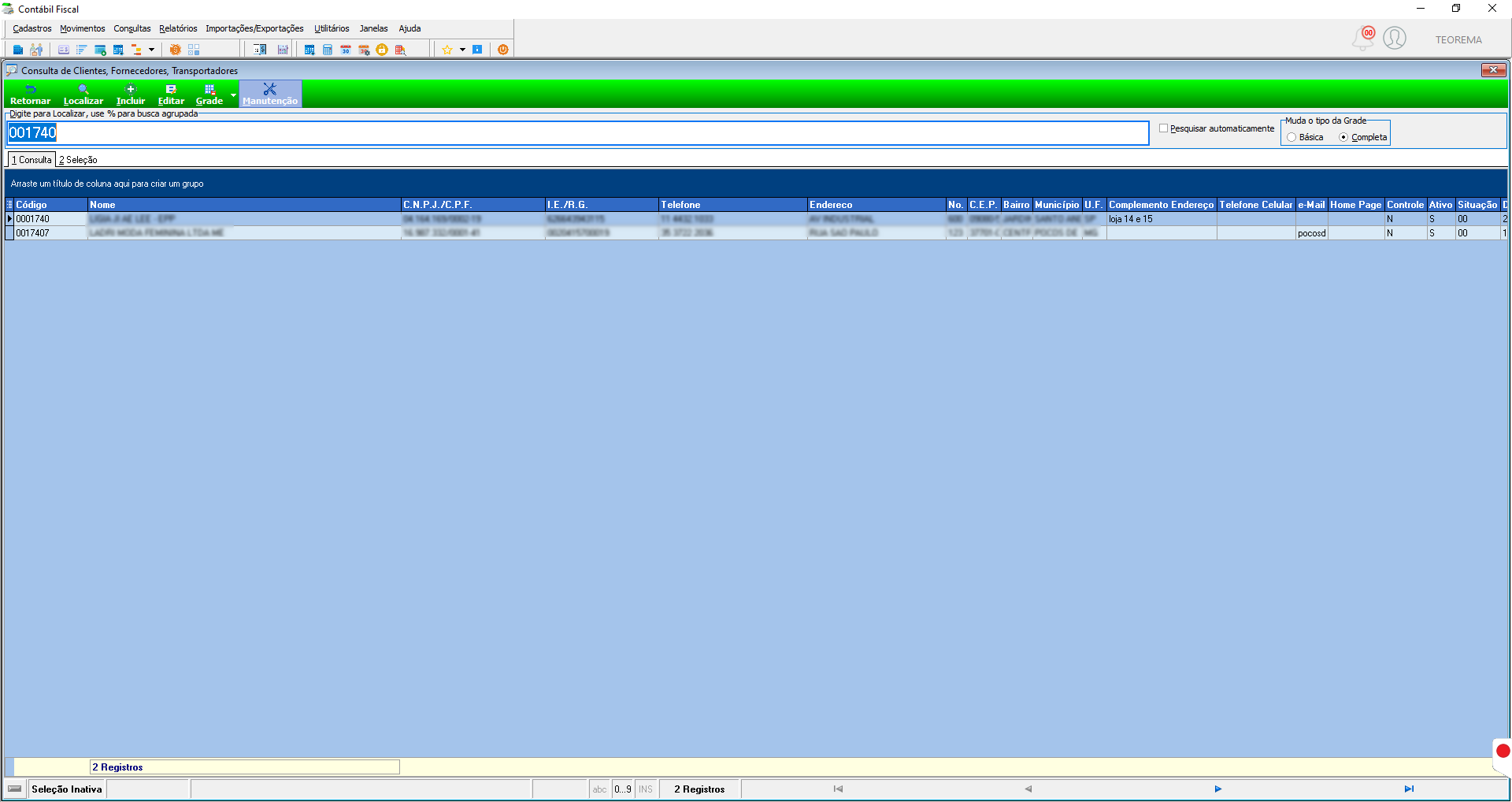Click the yellow star favorites icon
This screenshot has width=1512, height=802.
click(x=447, y=50)
